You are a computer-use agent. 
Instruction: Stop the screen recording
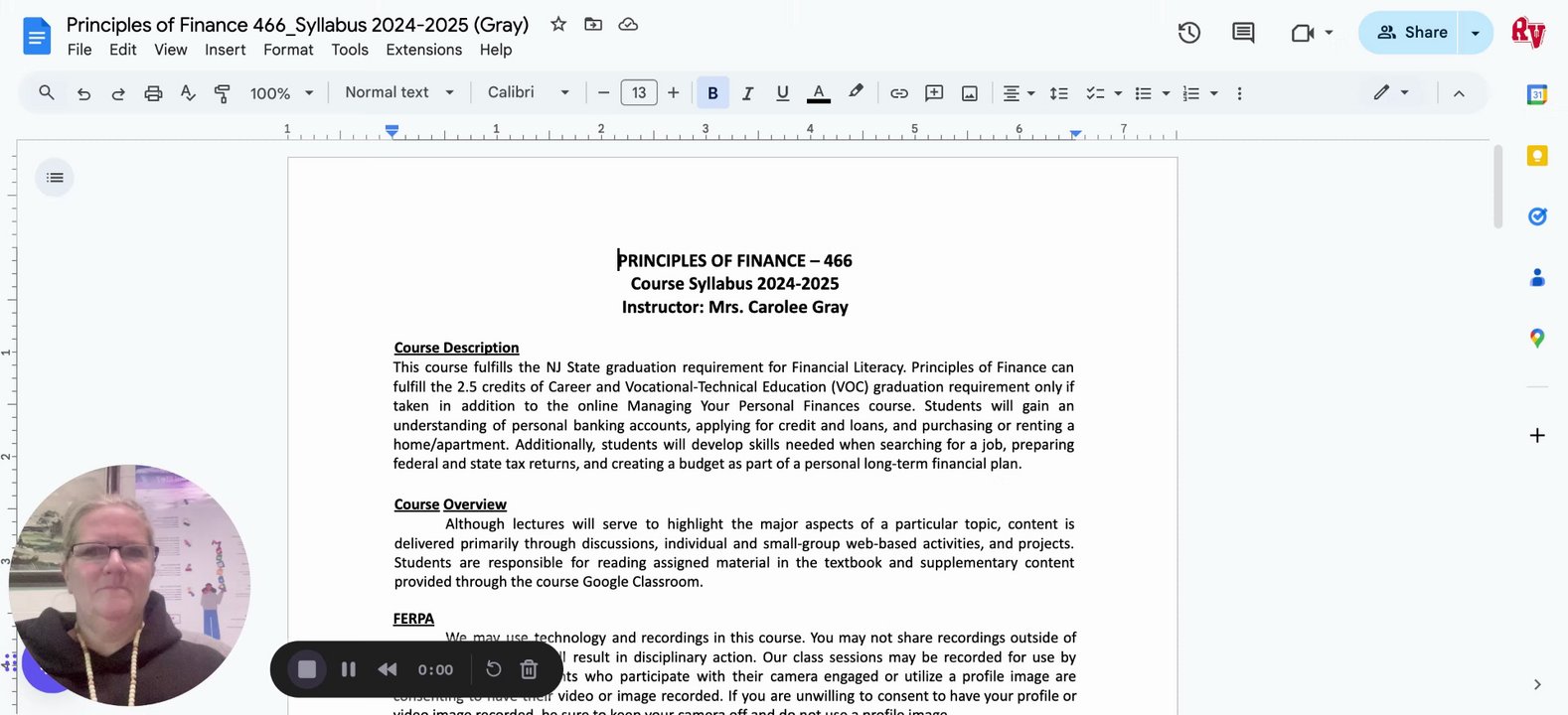pos(307,669)
